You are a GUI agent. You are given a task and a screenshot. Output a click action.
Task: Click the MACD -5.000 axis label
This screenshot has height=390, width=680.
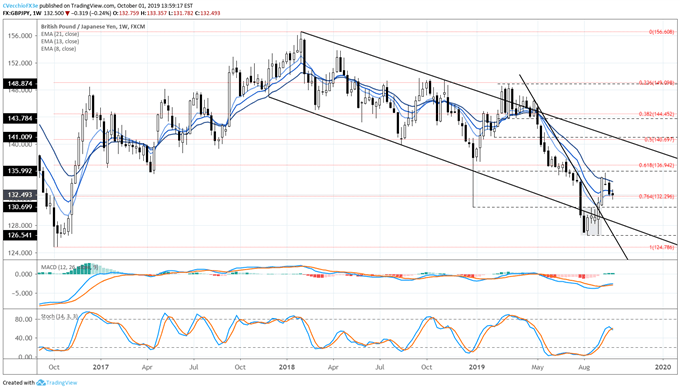22,293
